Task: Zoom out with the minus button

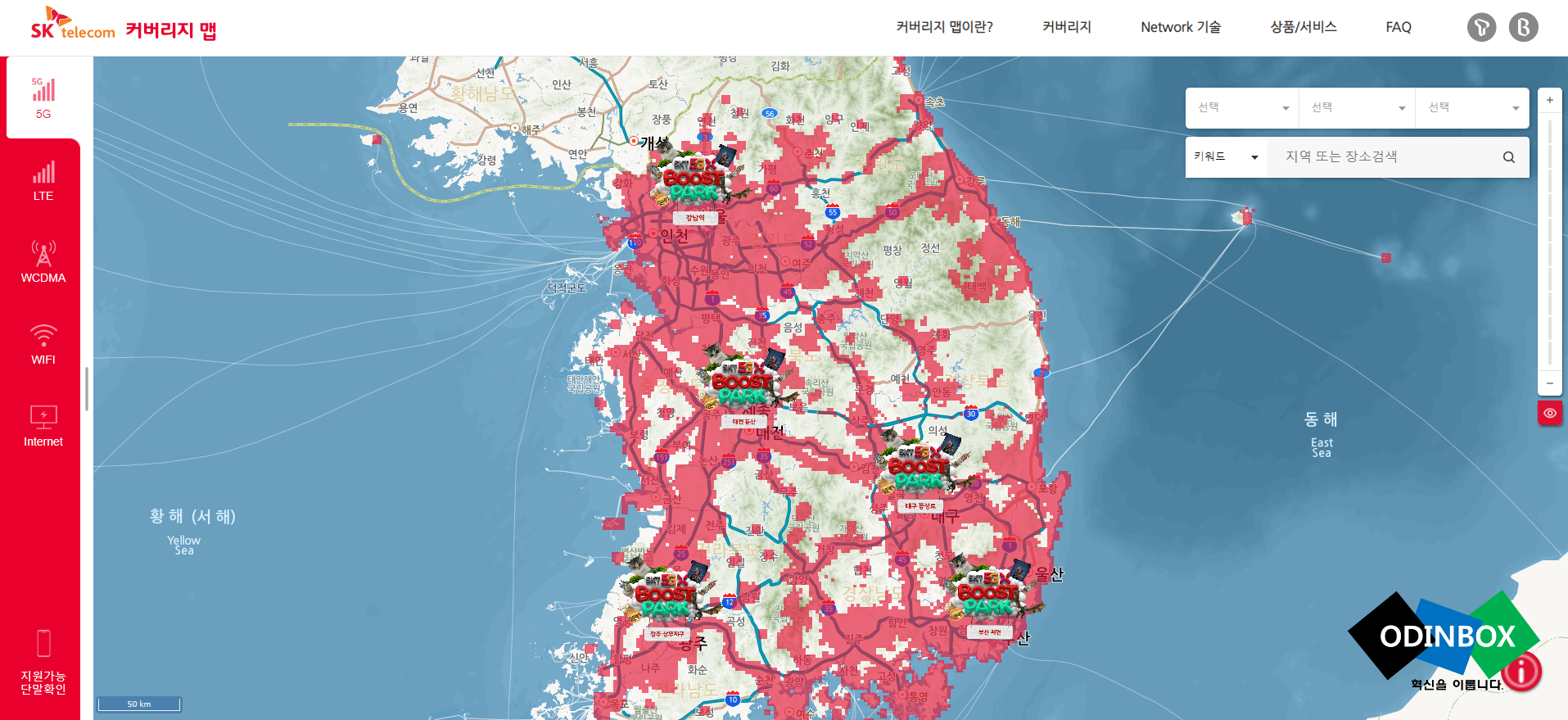Action: (1549, 383)
